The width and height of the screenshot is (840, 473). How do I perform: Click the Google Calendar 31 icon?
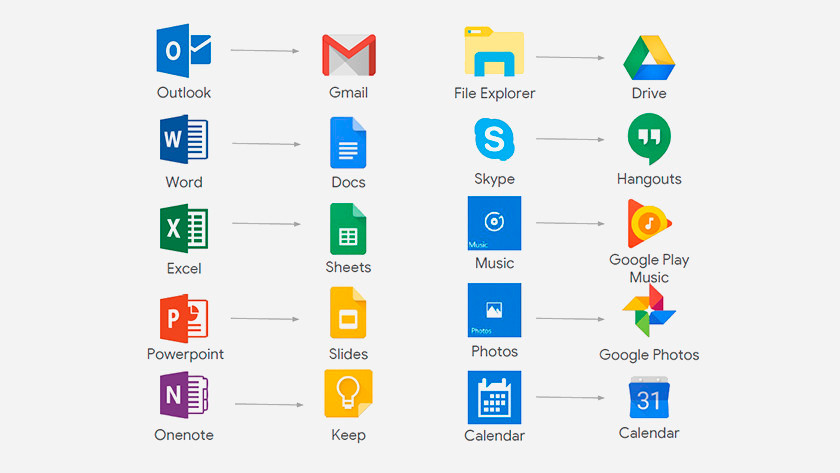[x=649, y=398]
